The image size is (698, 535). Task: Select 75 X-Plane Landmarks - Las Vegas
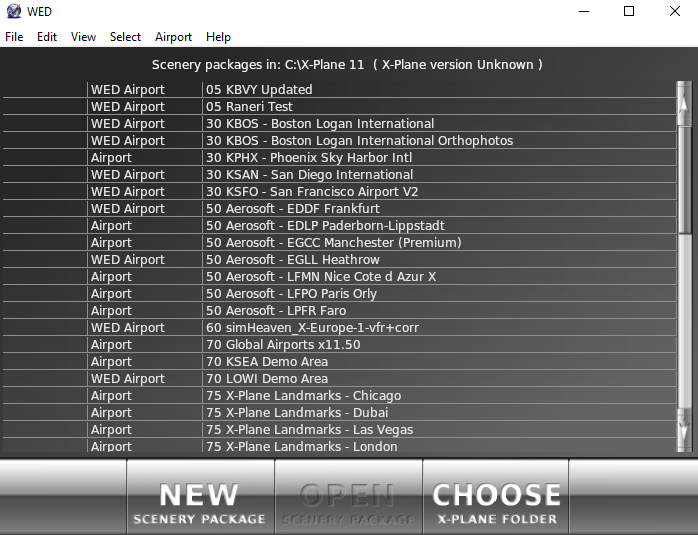point(339,430)
